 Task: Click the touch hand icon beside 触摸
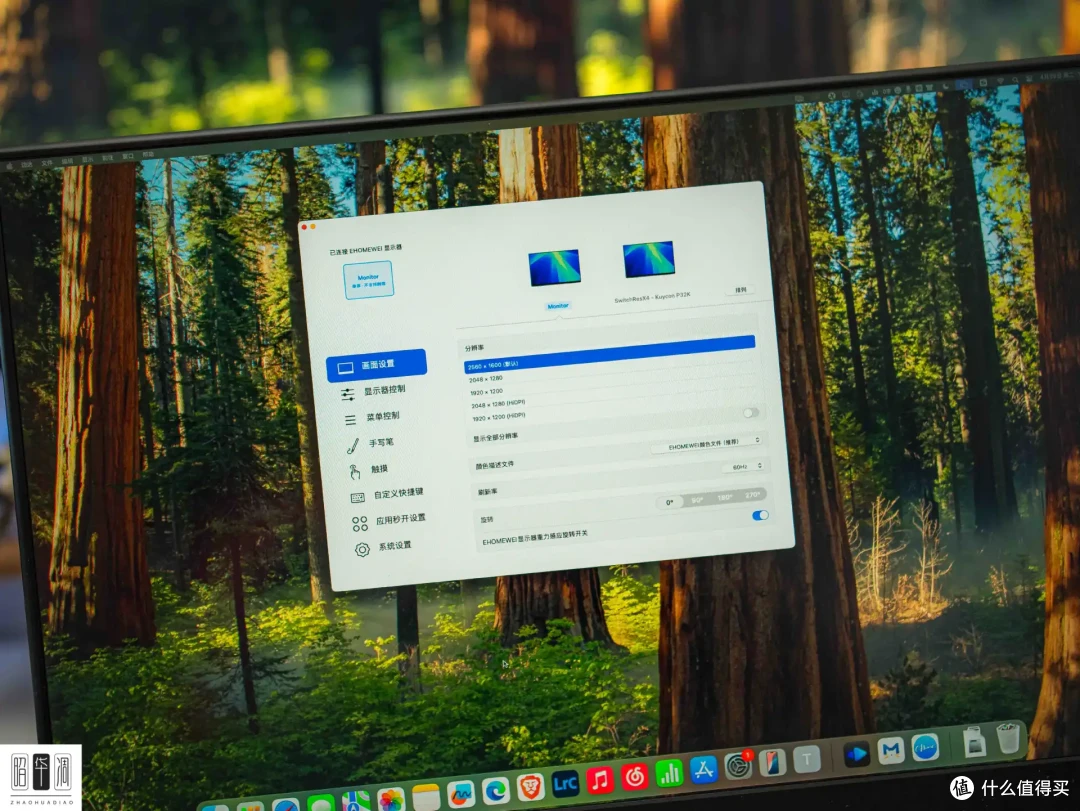[x=355, y=471]
